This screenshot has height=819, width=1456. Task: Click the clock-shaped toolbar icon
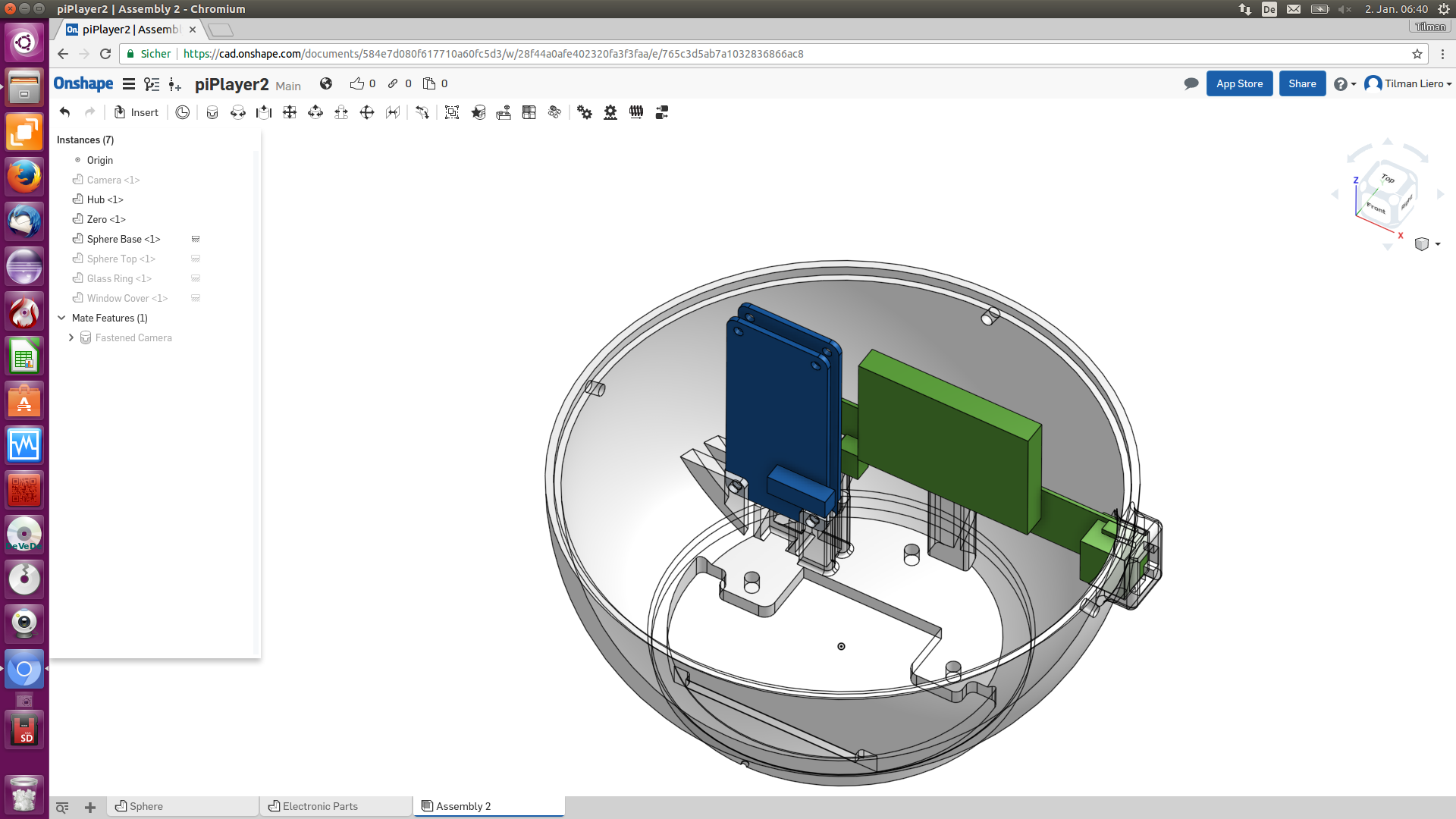[x=183, y=112]
